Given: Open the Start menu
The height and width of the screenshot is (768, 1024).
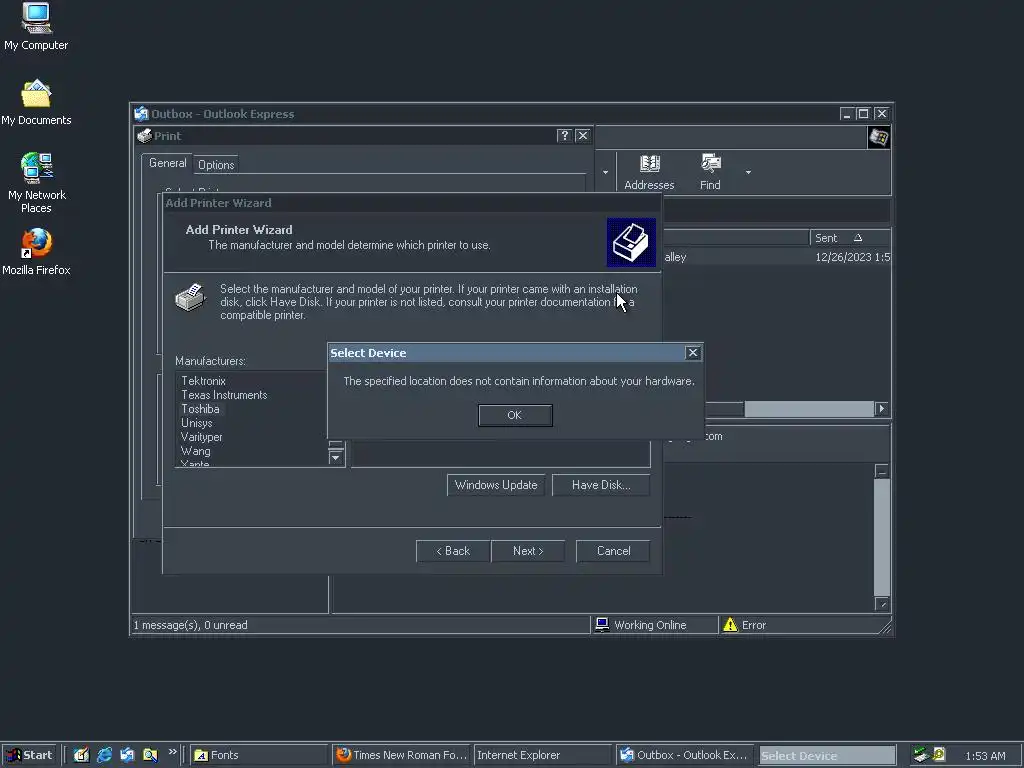Looking at the screenshot, I should tap(29, 755).
